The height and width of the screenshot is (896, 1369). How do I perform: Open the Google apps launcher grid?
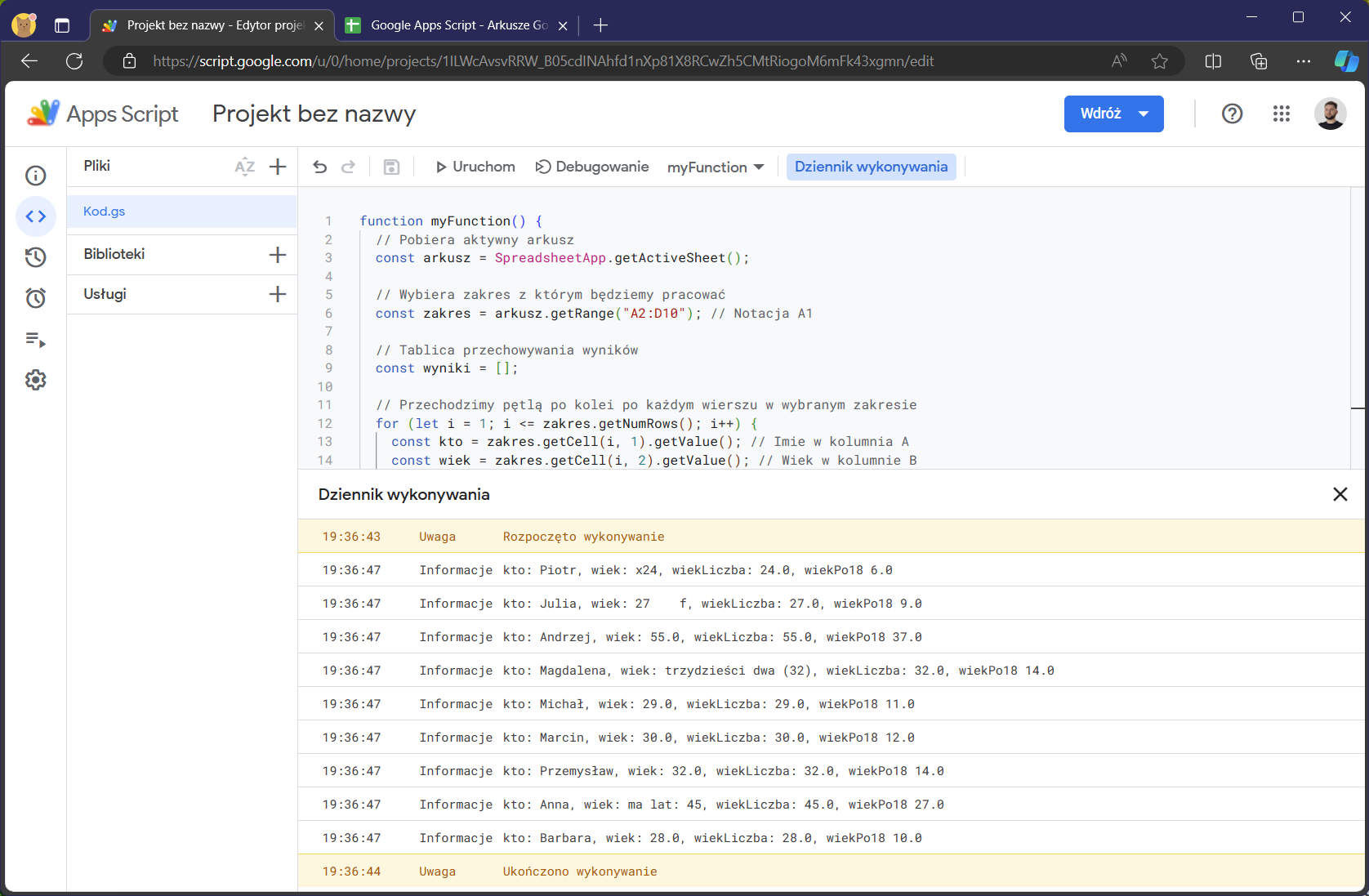point(1281,114)
